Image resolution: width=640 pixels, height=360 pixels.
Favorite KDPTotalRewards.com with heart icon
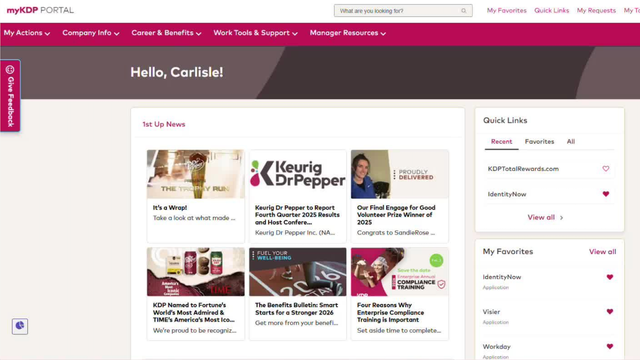click(x=606, y=169)
